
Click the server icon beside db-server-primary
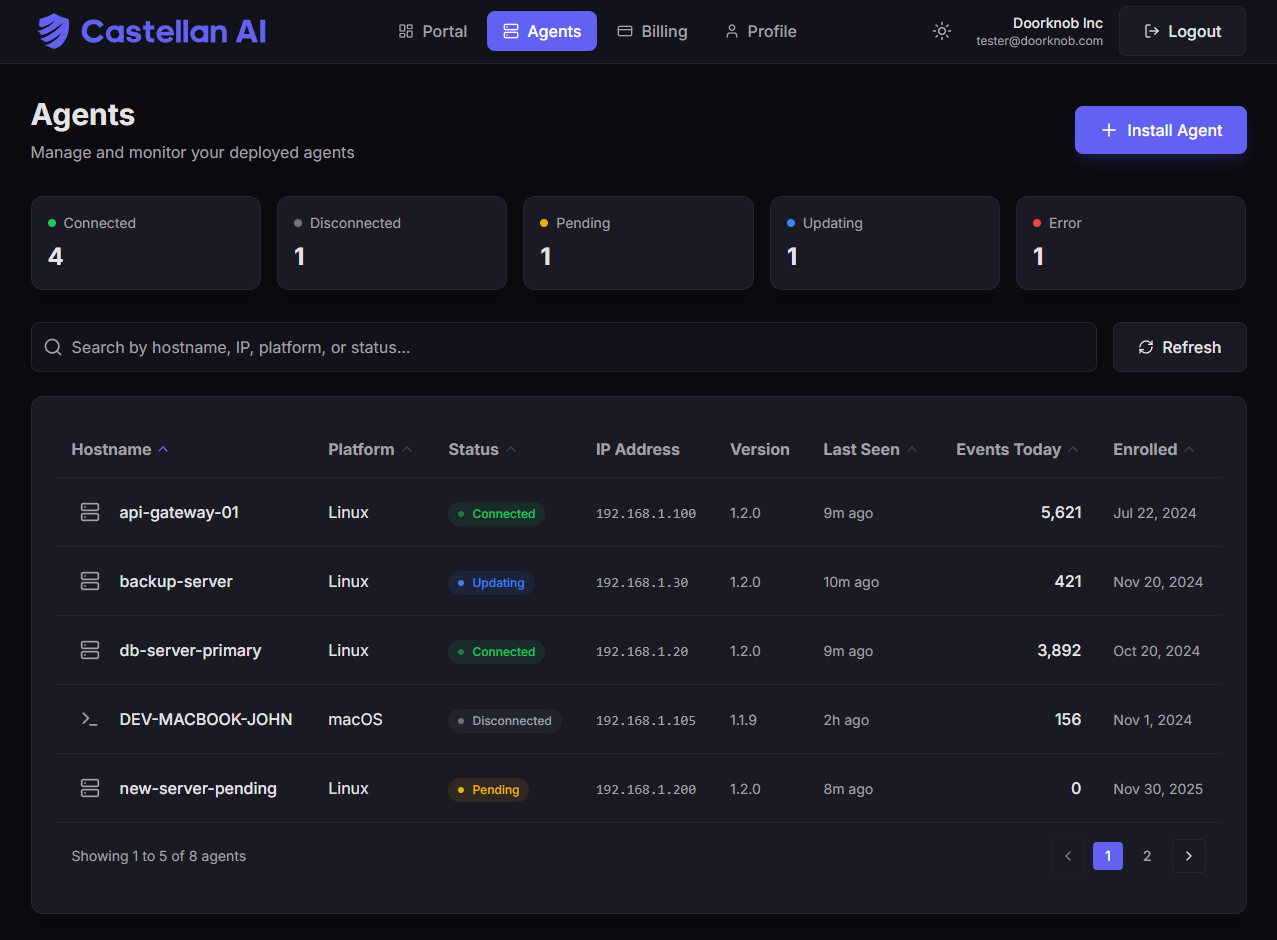[90, 651]
